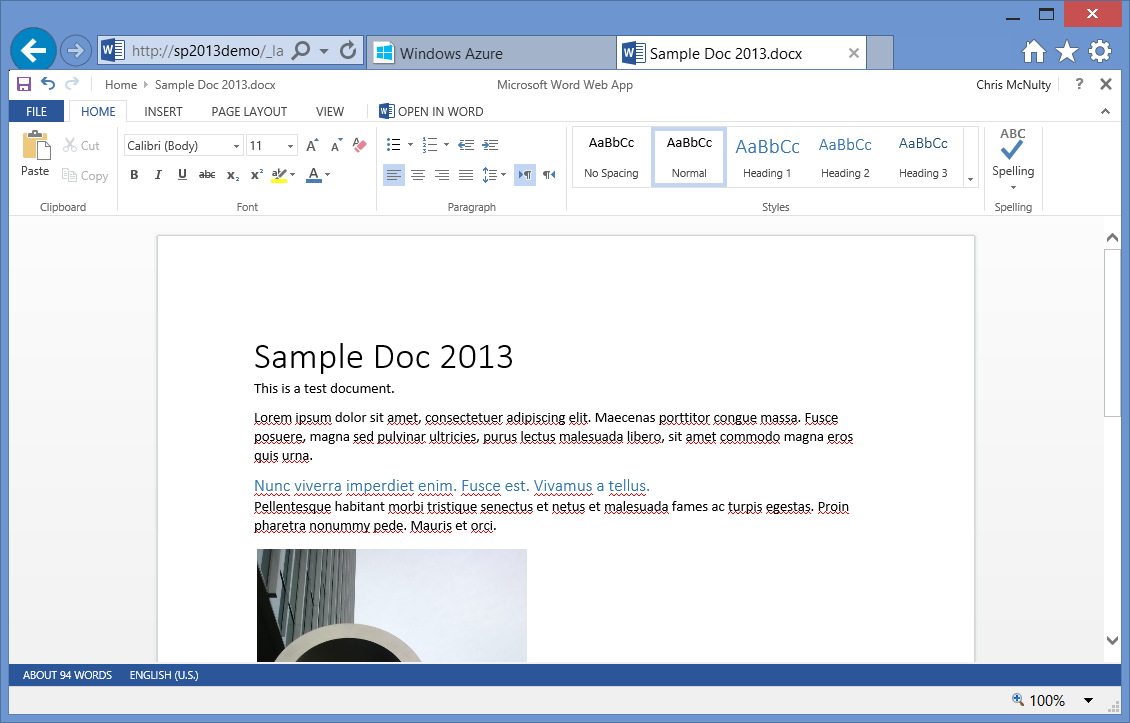The image size is (1130, 723).
Task: Click OPEN IN WORD button
Action: pyautogui.click(x=431, y=112)
